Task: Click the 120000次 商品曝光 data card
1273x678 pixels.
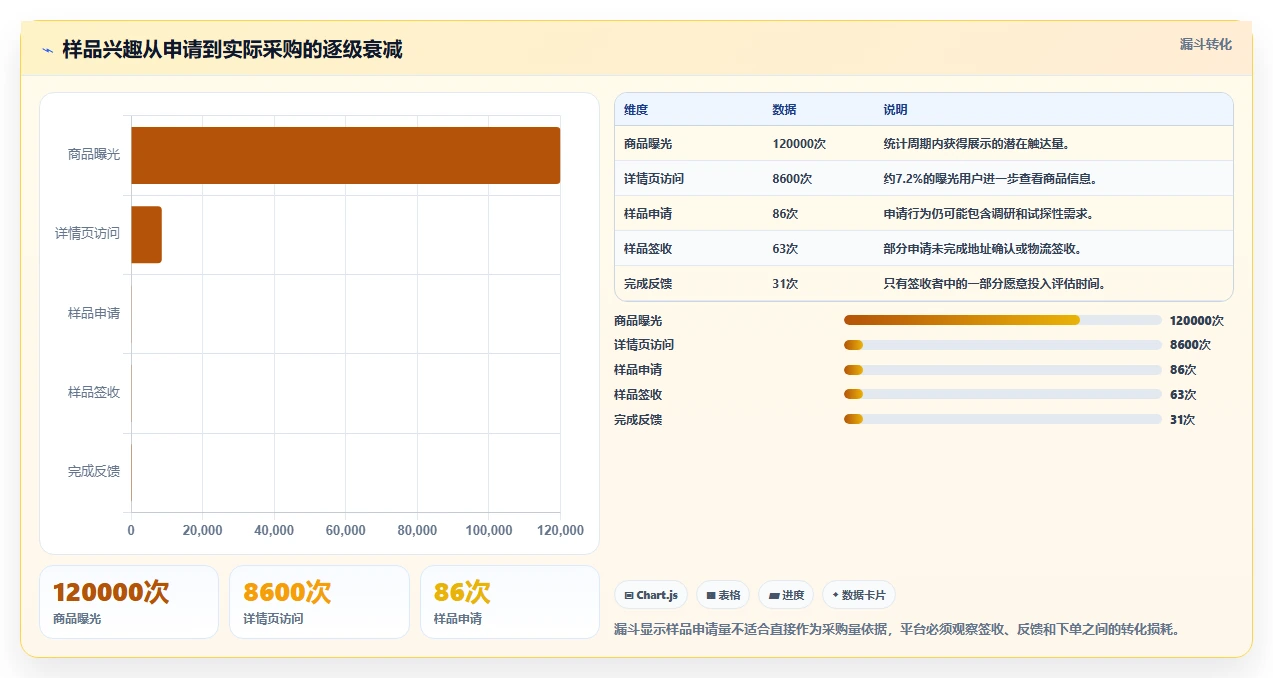Action: pyautogui.click(x=129, y=602)
